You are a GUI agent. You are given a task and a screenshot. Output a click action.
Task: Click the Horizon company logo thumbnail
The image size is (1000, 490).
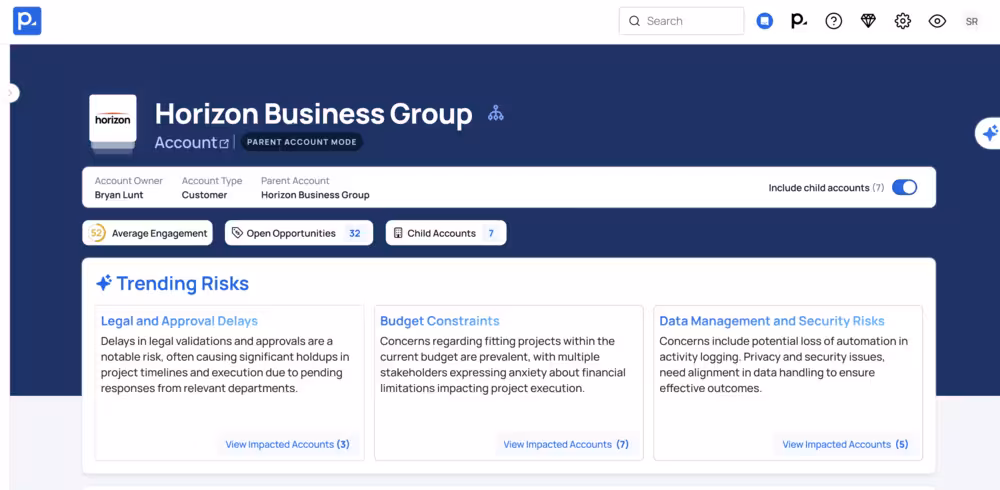point(113,119)
